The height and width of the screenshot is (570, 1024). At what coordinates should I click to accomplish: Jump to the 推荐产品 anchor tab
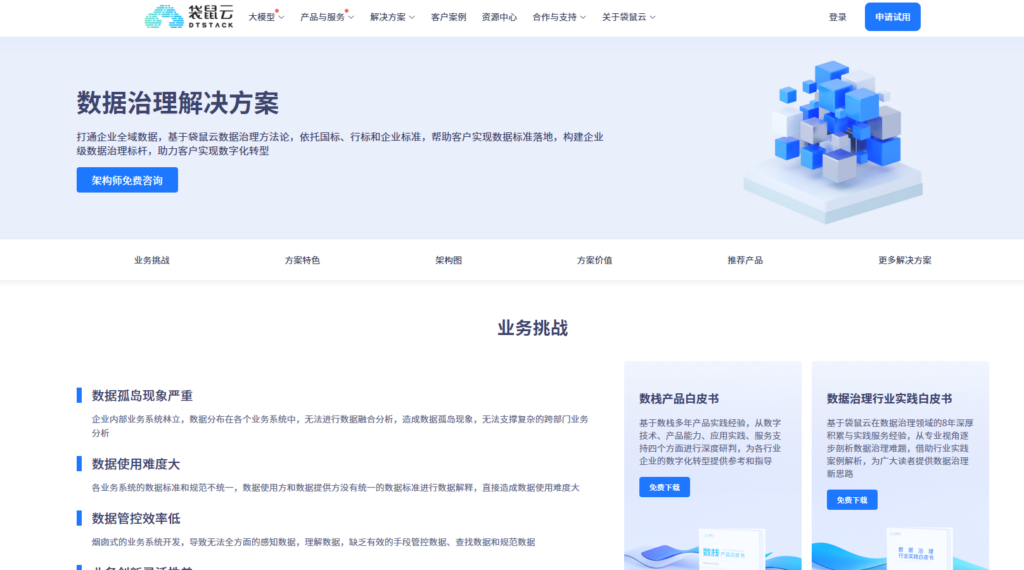pos(745,260)
